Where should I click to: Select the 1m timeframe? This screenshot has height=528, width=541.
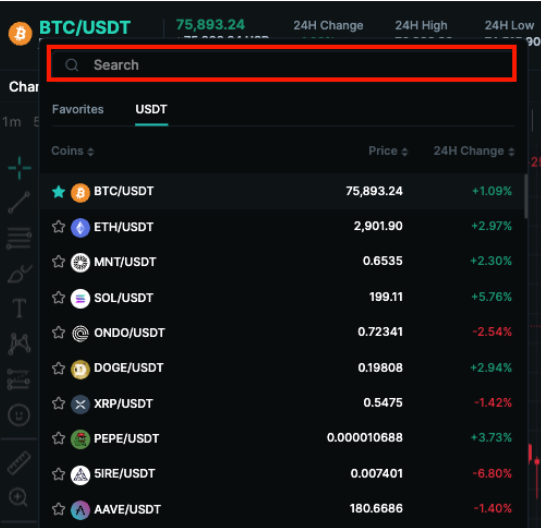coord(12,122)
